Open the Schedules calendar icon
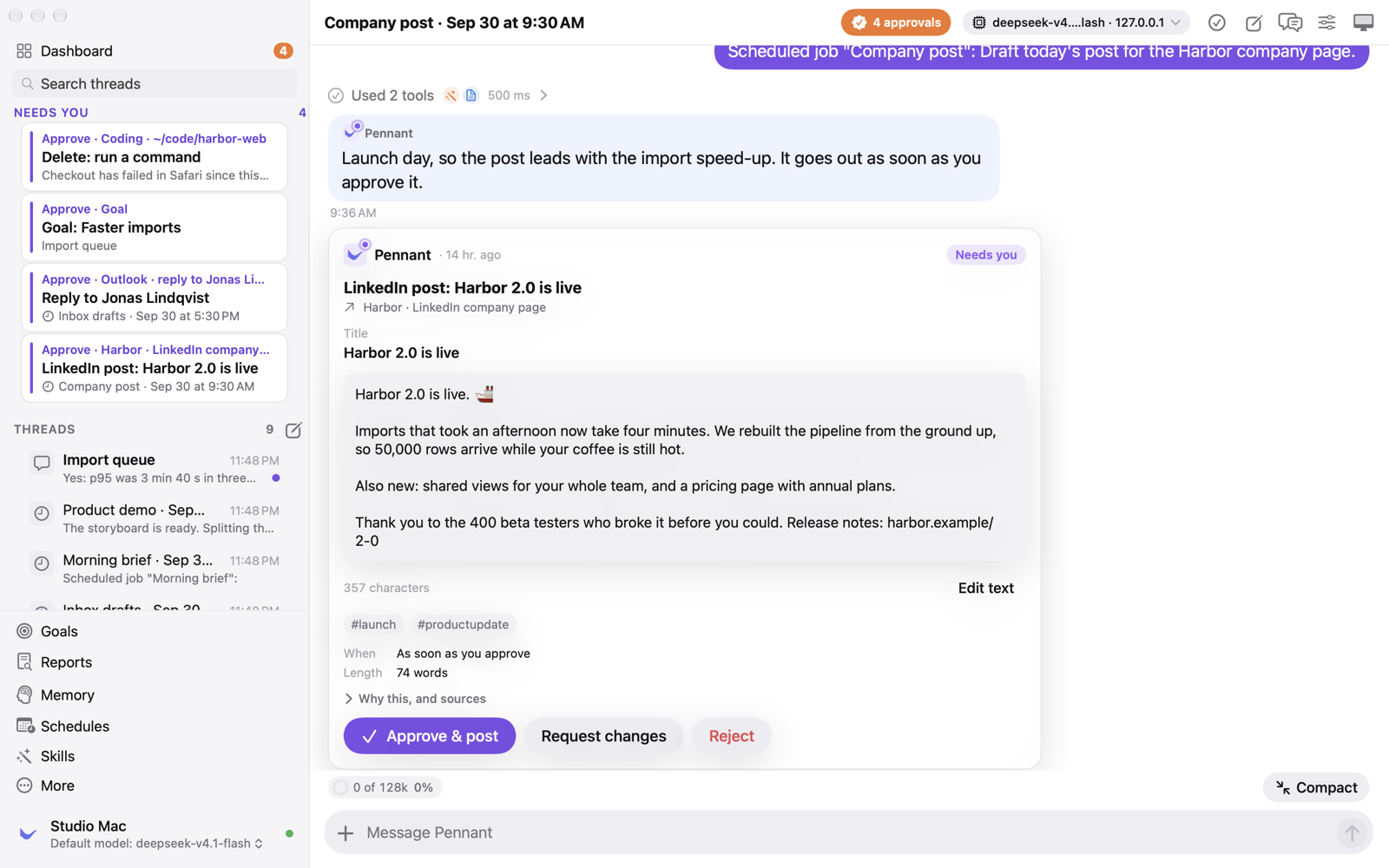 click(x=24, y=726)
